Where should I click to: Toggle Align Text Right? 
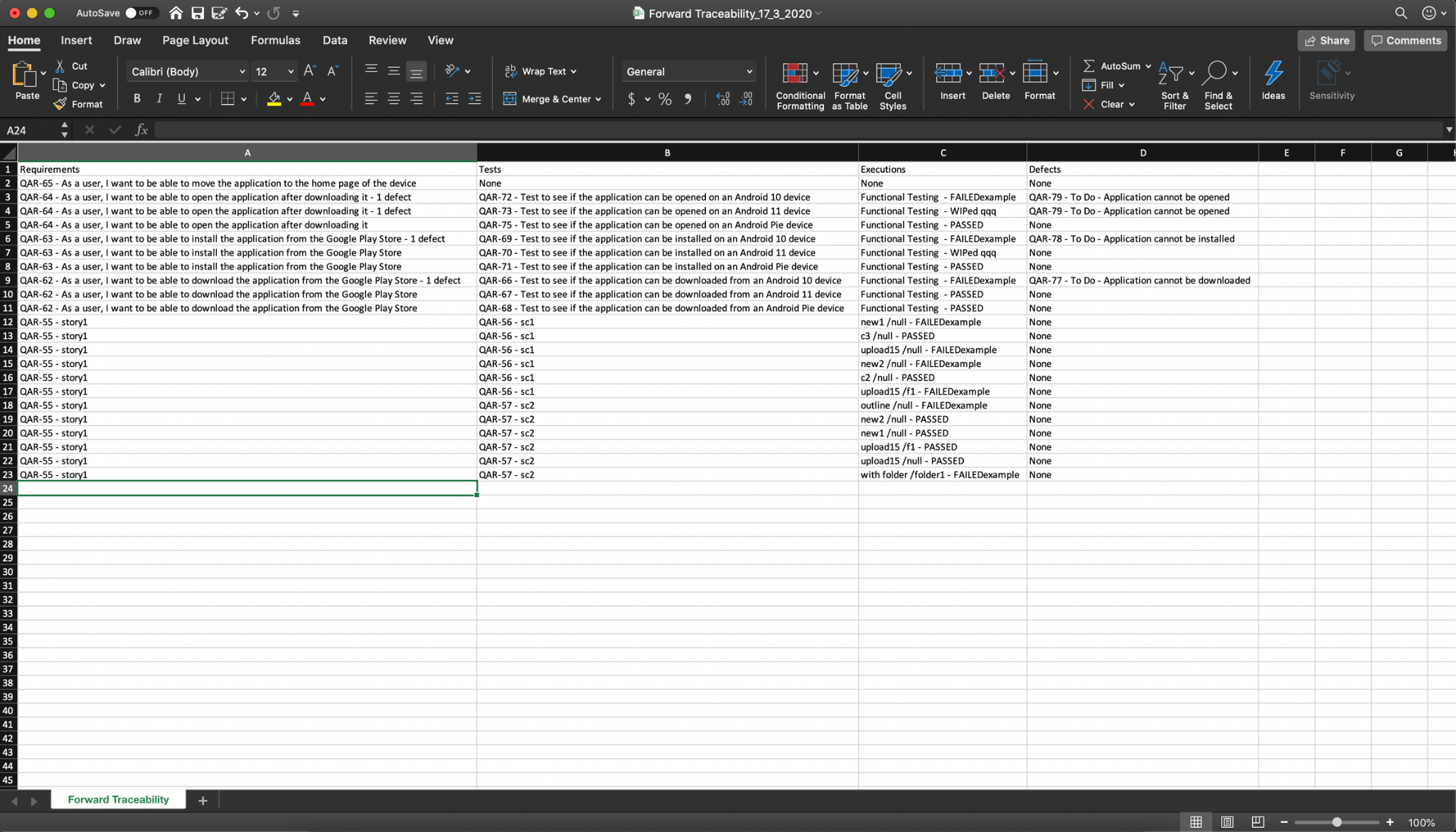[416, 99]
